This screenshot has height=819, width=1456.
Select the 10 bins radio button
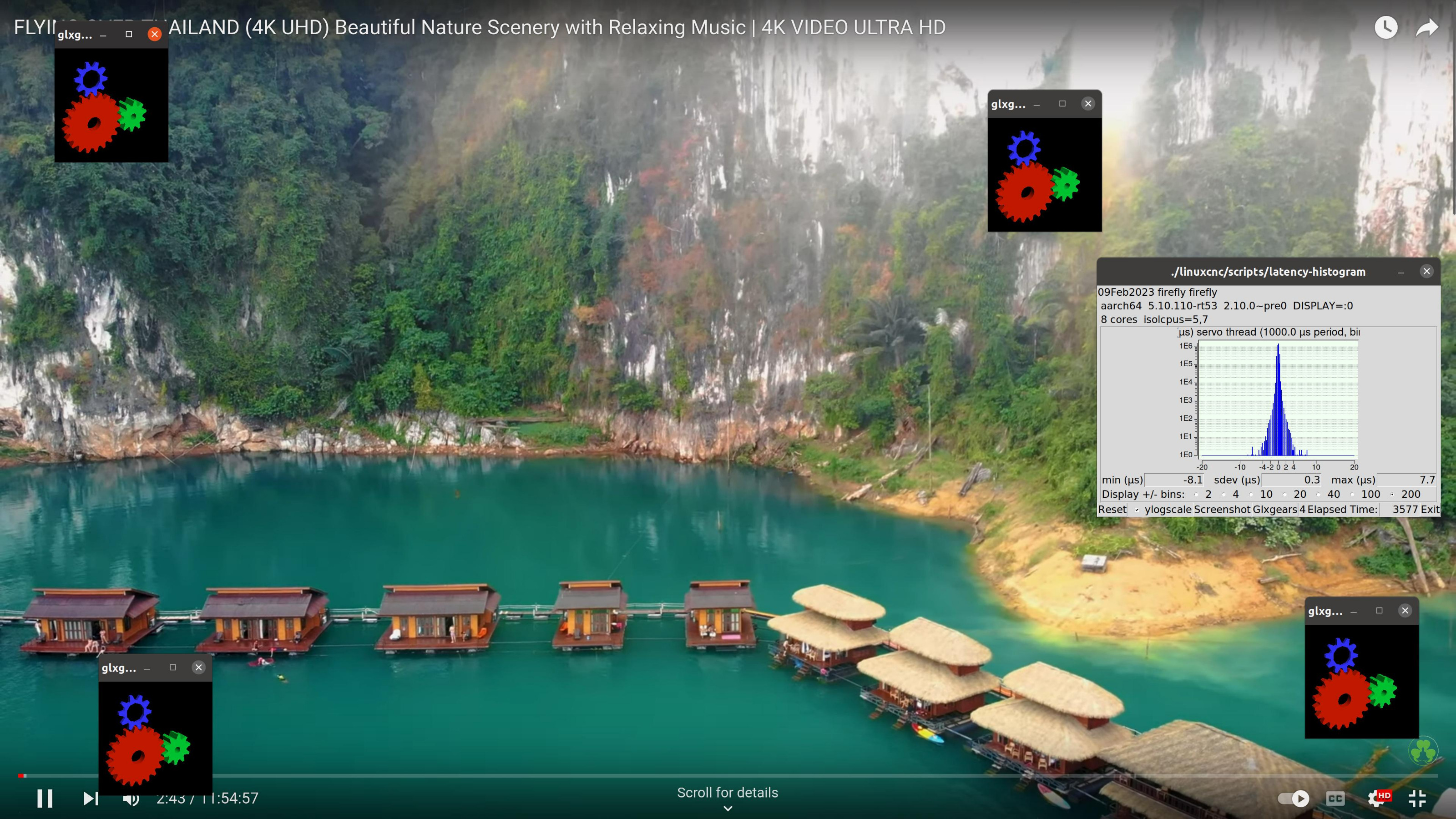(x=1250, y=495)
